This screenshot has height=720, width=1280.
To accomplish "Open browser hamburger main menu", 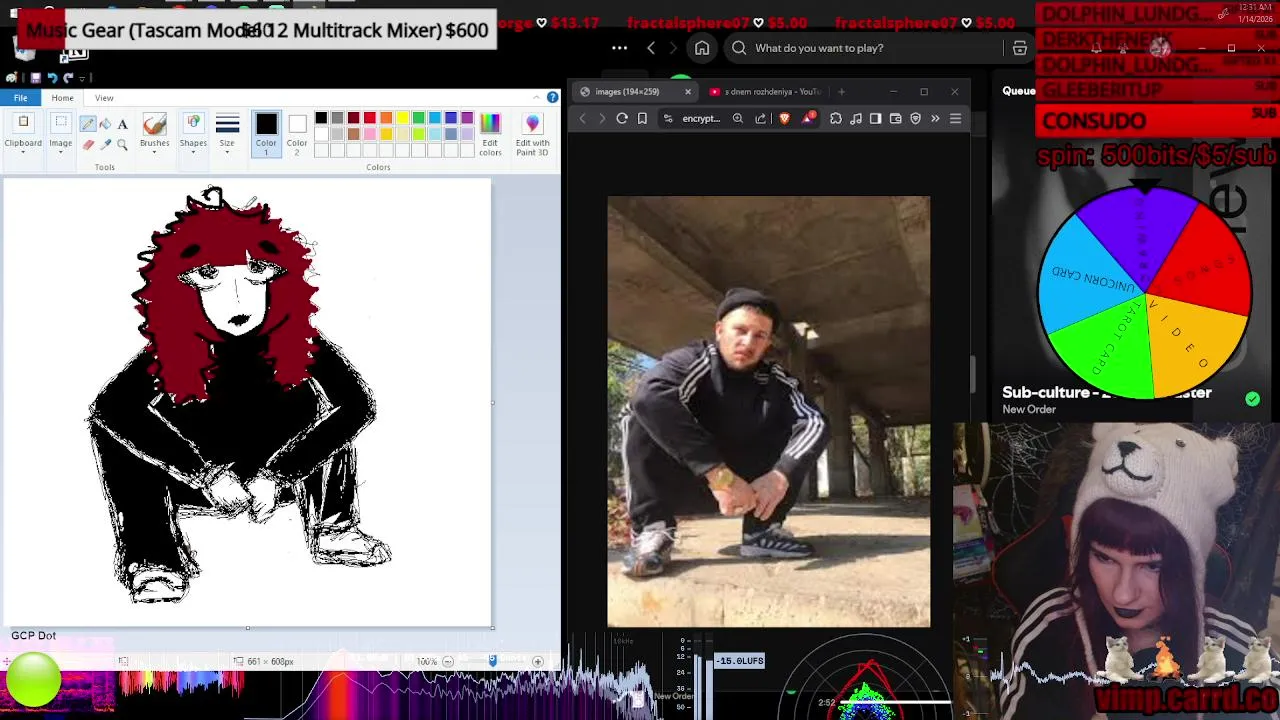I will [x=955, y=119].
